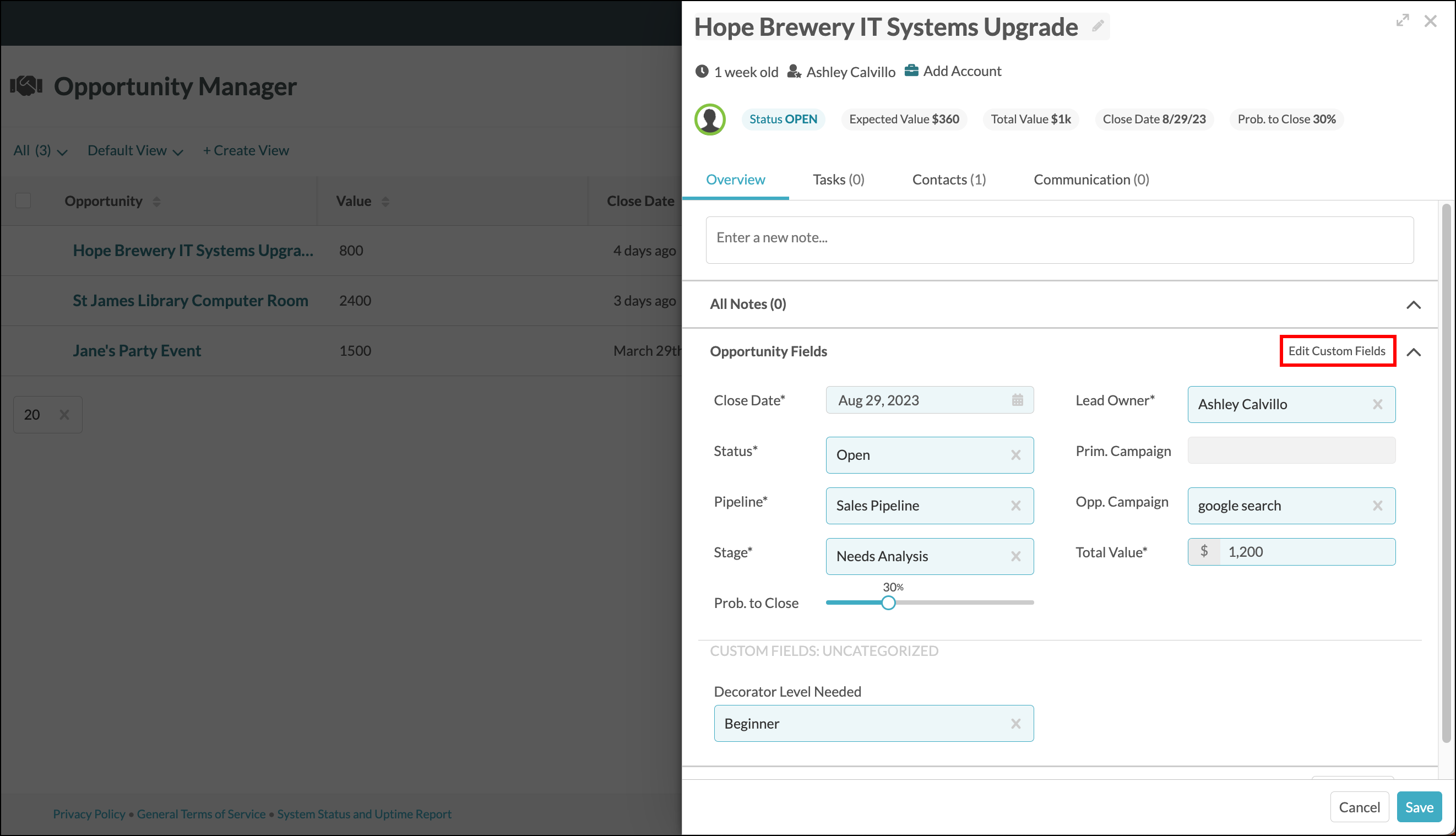The image size is (1456, 836).
Task: Click the 2400 value cell
Action: pyautogui.click(x=355, y=301)
